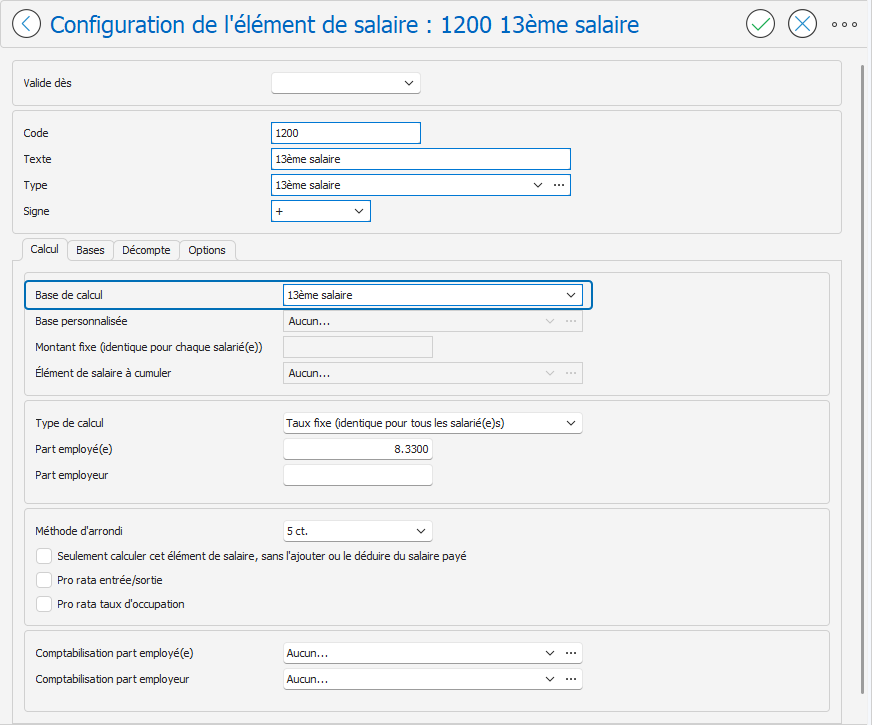The width and height of the screenshot is (872, 725).
Task: Expand the Type dropdown
Action: click(x=537, y=185)
